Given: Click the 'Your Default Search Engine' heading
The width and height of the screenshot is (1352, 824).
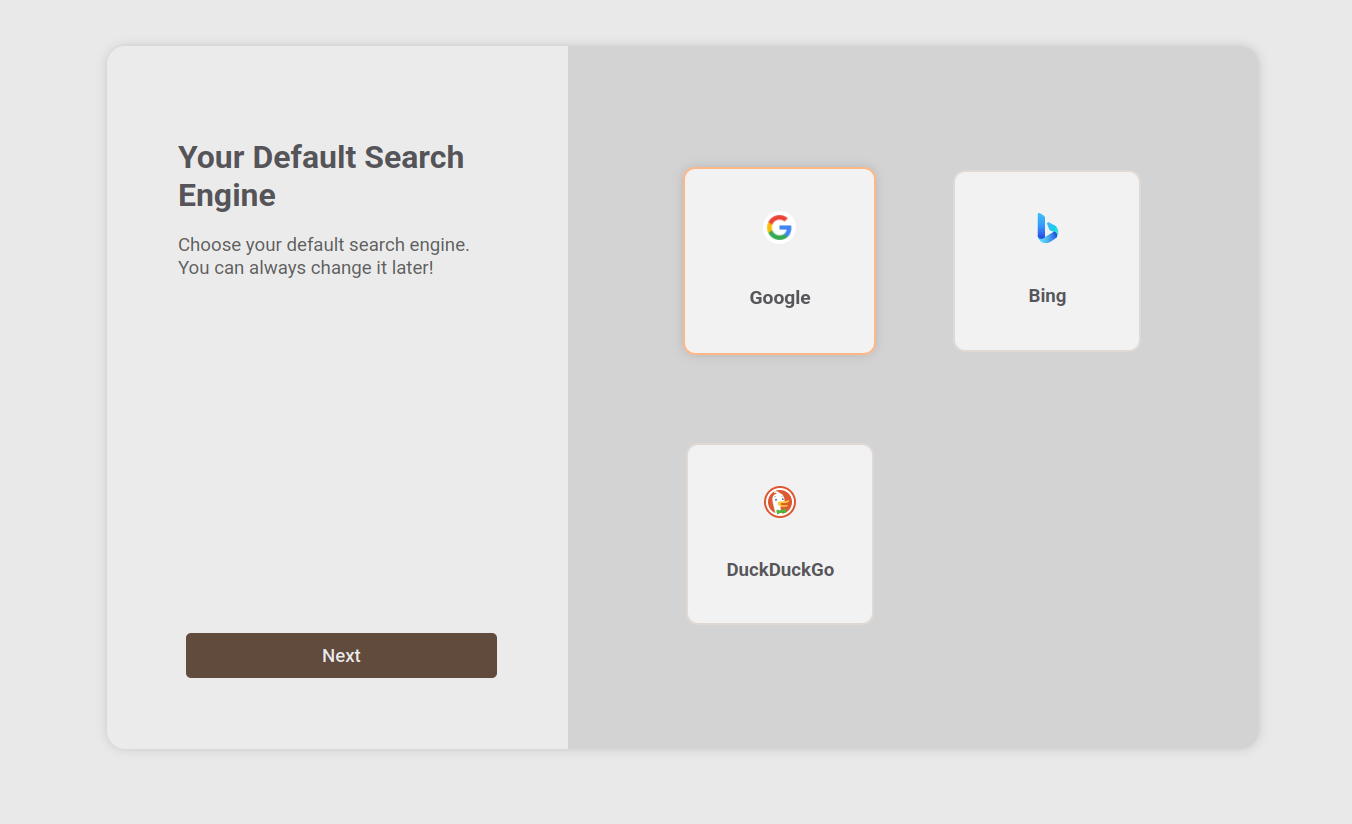Looking at the screenshot, I should (x=321, y=176).
